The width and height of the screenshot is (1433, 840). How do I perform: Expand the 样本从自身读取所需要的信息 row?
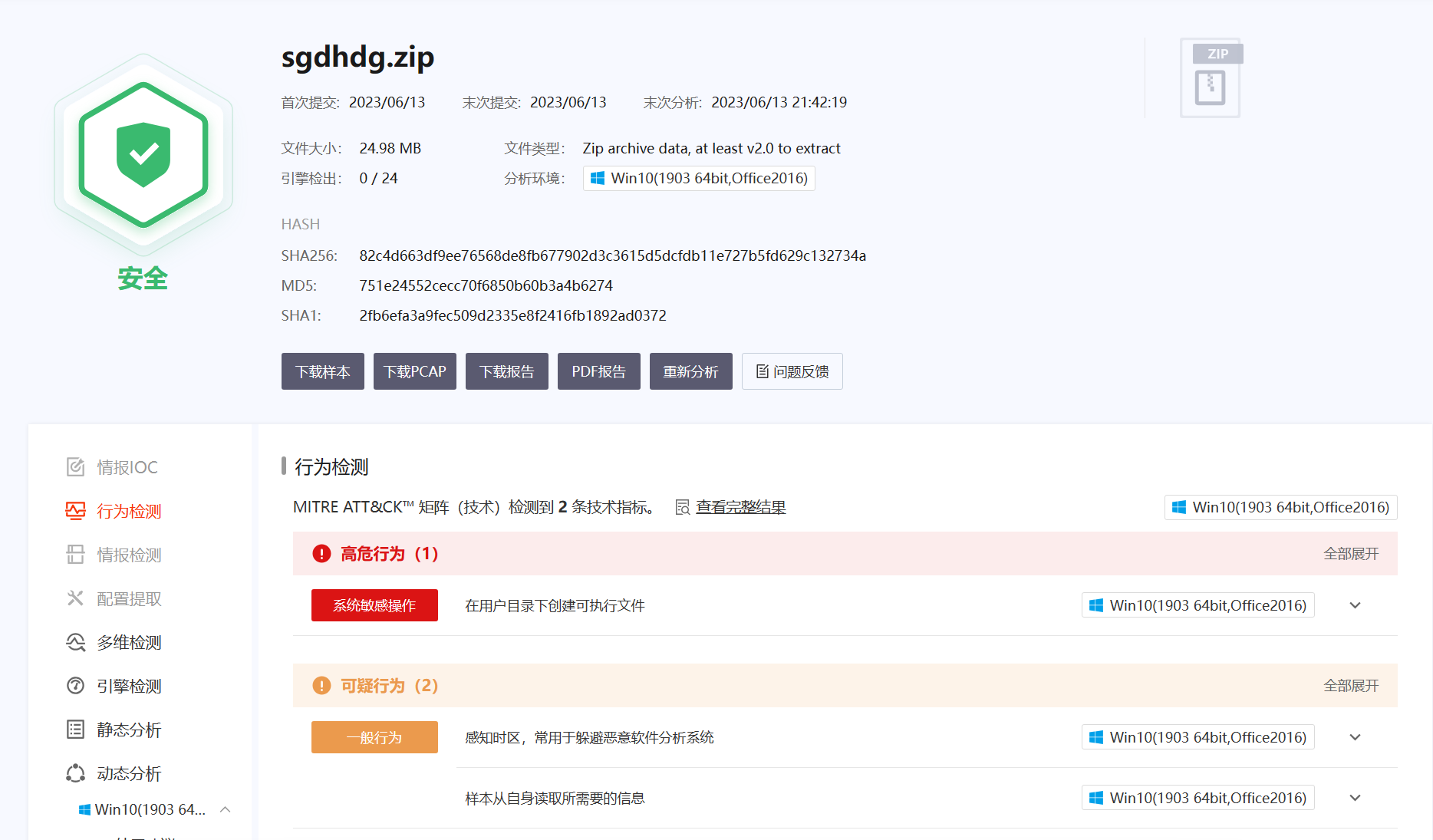click(1356, 798)
